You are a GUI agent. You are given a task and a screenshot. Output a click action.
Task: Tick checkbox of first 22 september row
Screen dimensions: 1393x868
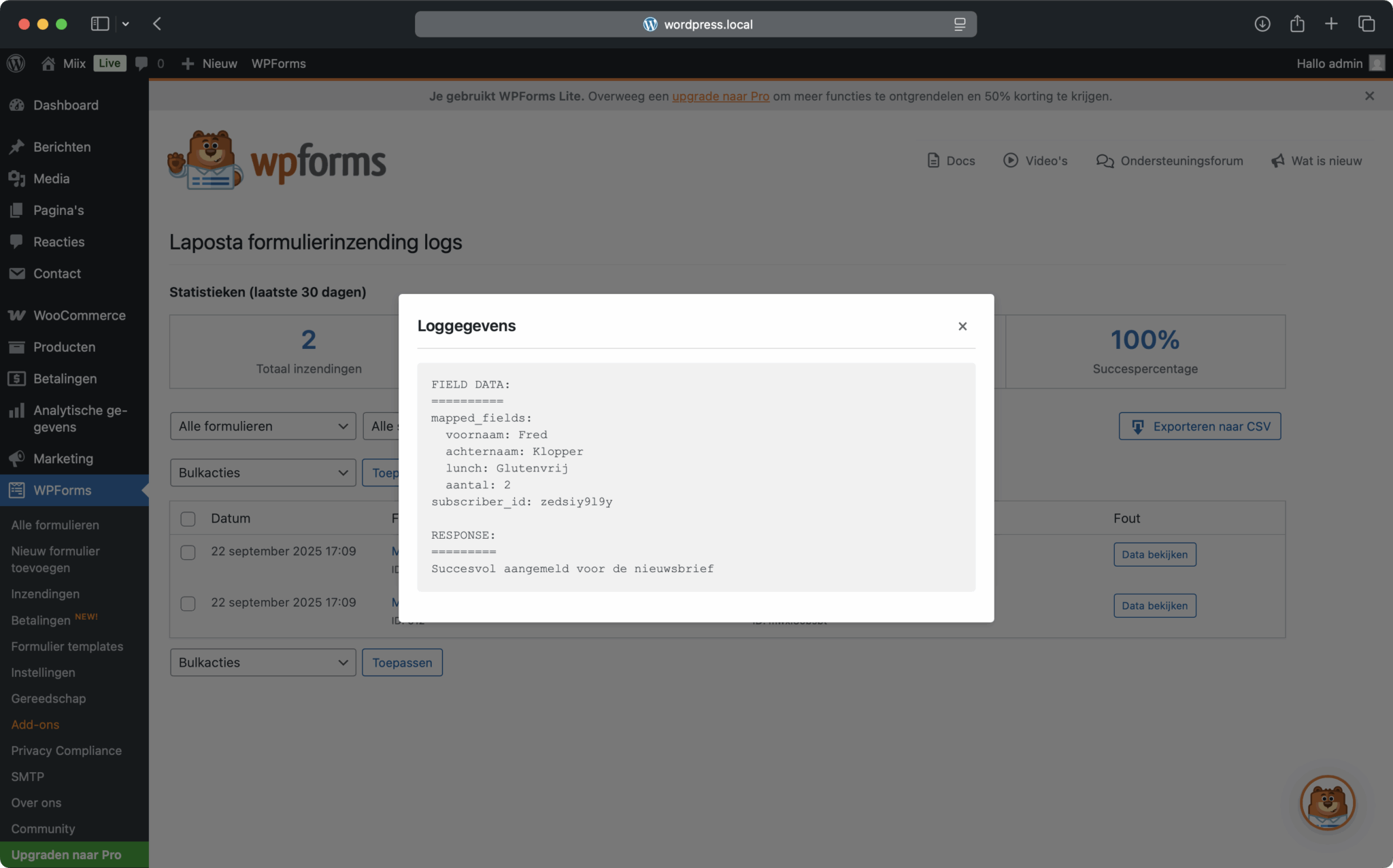188,552
